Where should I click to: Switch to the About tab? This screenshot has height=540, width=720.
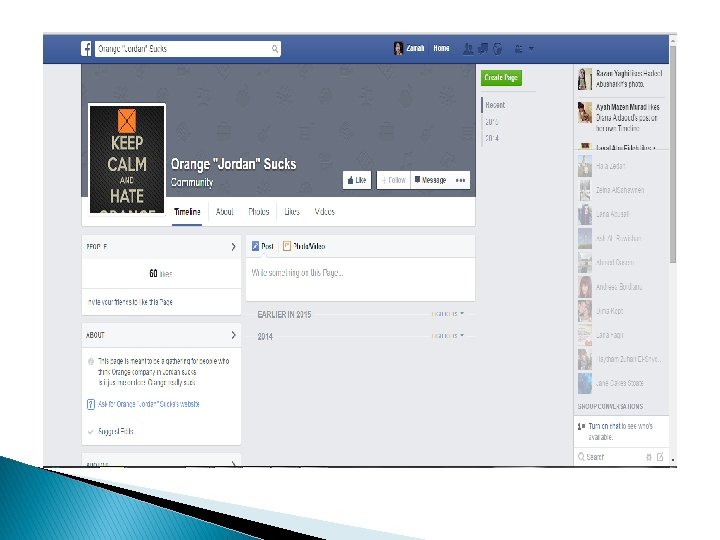(225, 212)
